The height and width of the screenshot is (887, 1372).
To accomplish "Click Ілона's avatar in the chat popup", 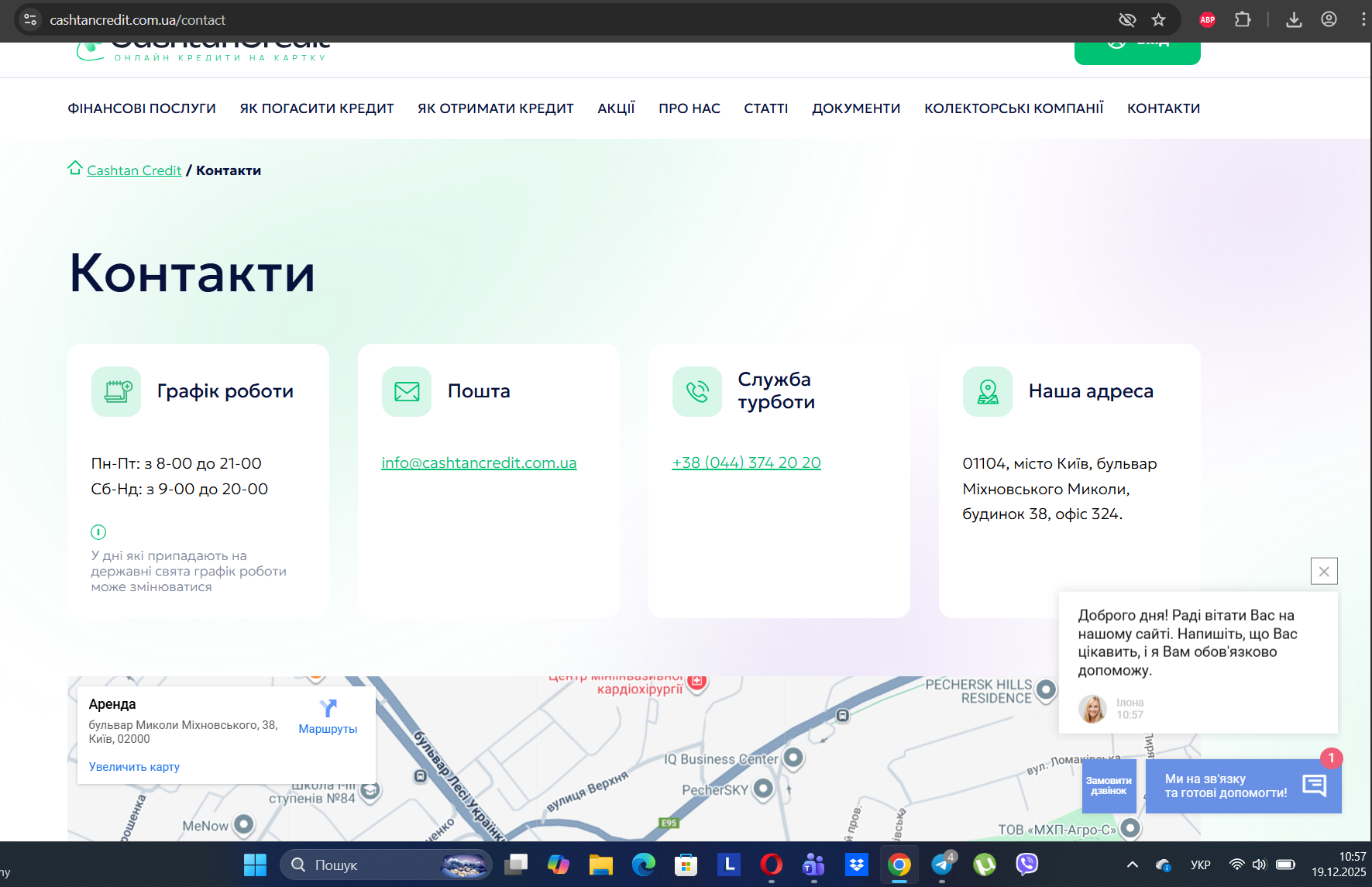I will click(1093, 709).
